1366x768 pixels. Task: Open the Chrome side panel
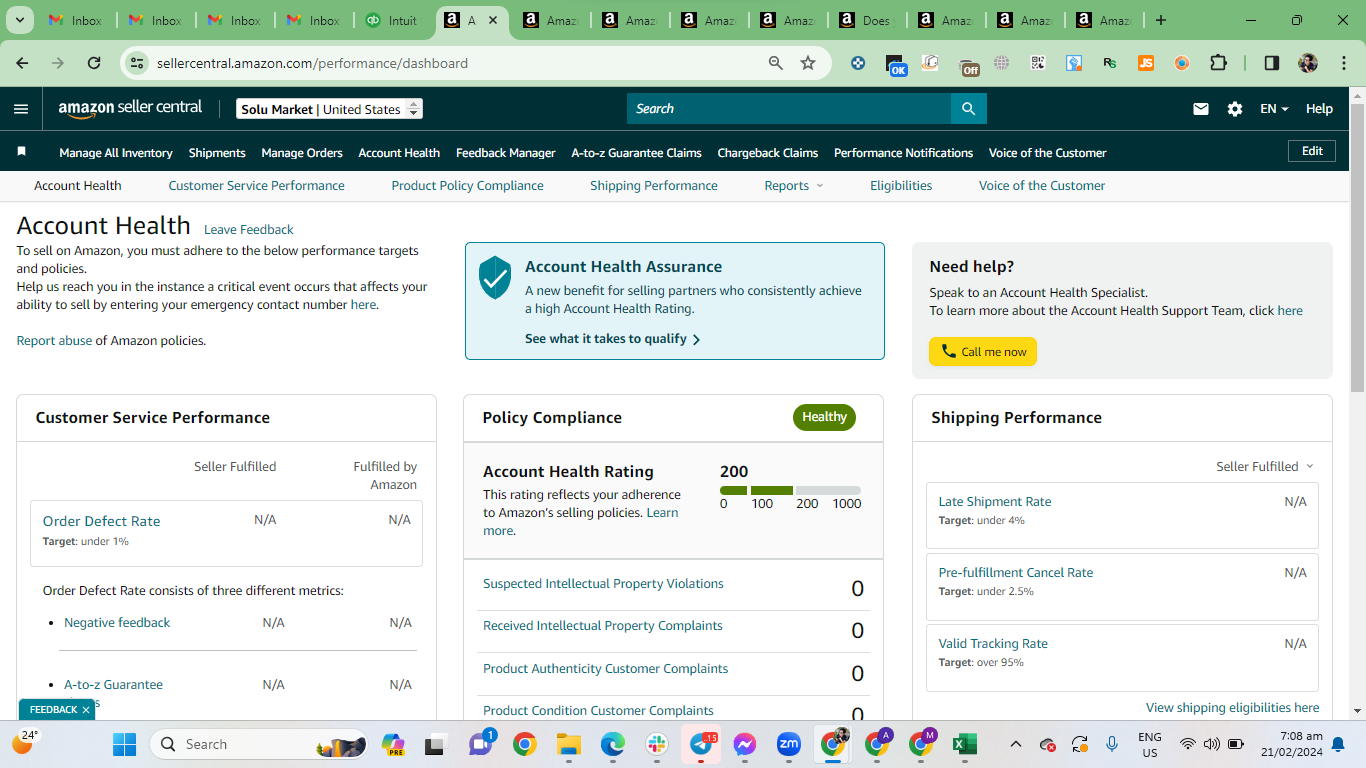pos(1271,63)
